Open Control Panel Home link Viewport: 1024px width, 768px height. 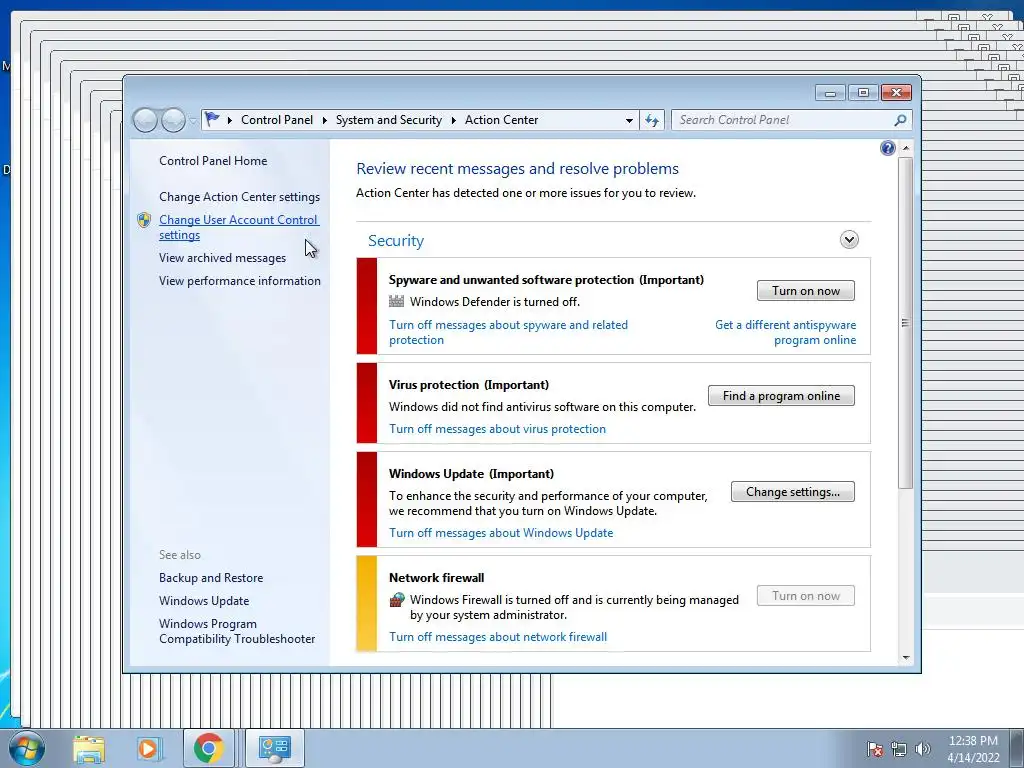(x=213, y=161)
